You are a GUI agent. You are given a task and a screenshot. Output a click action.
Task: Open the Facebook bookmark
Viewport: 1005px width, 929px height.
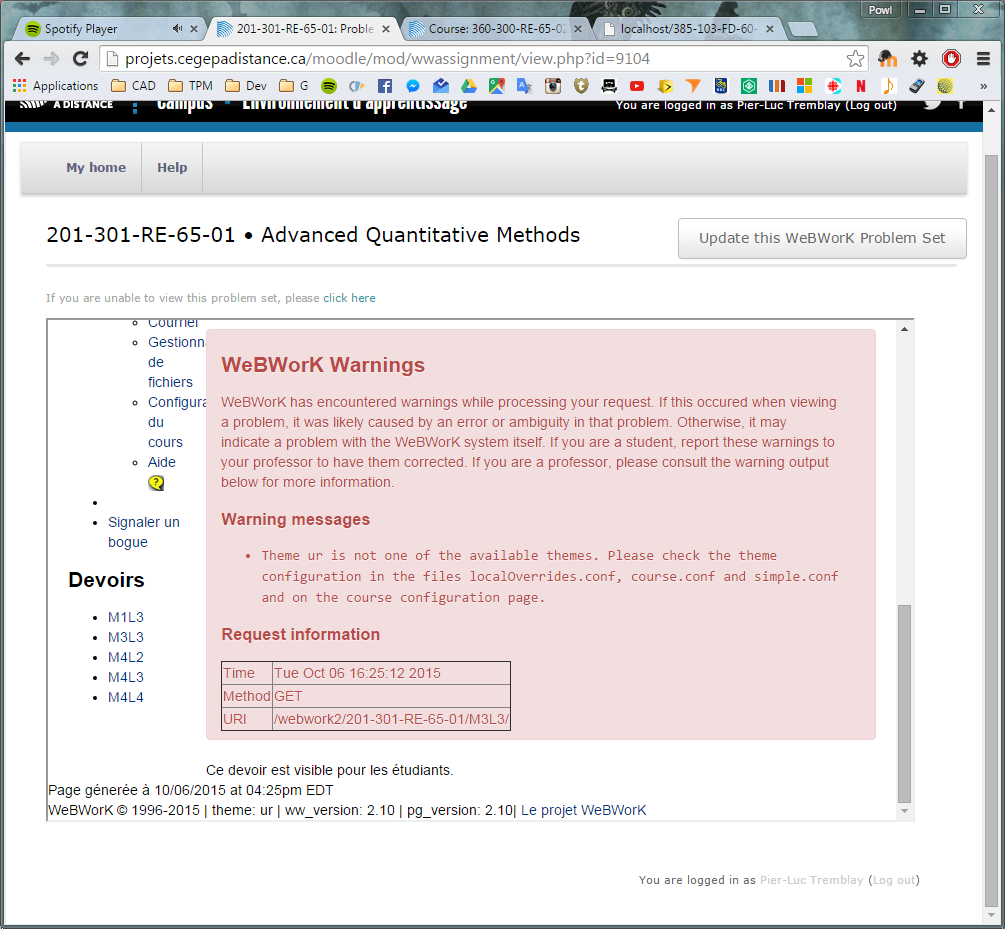click(384, 86)
